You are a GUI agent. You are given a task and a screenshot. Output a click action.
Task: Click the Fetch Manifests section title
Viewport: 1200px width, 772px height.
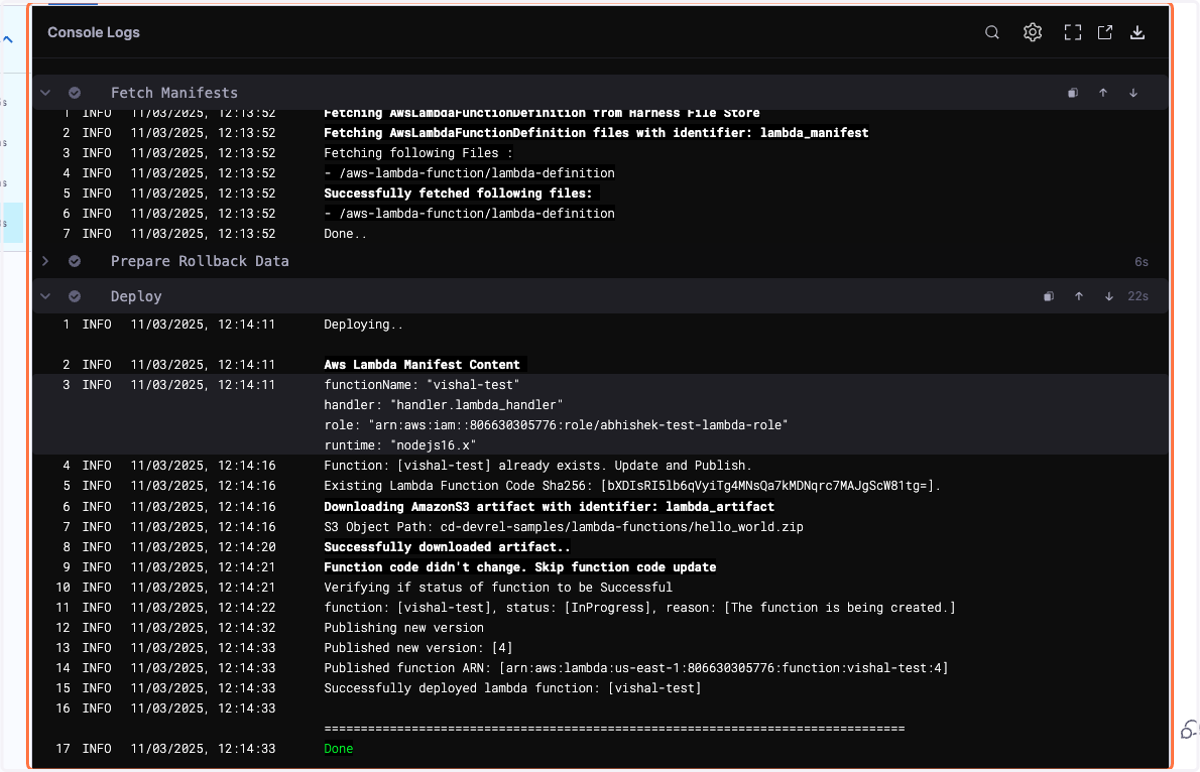tap(174, 93)
